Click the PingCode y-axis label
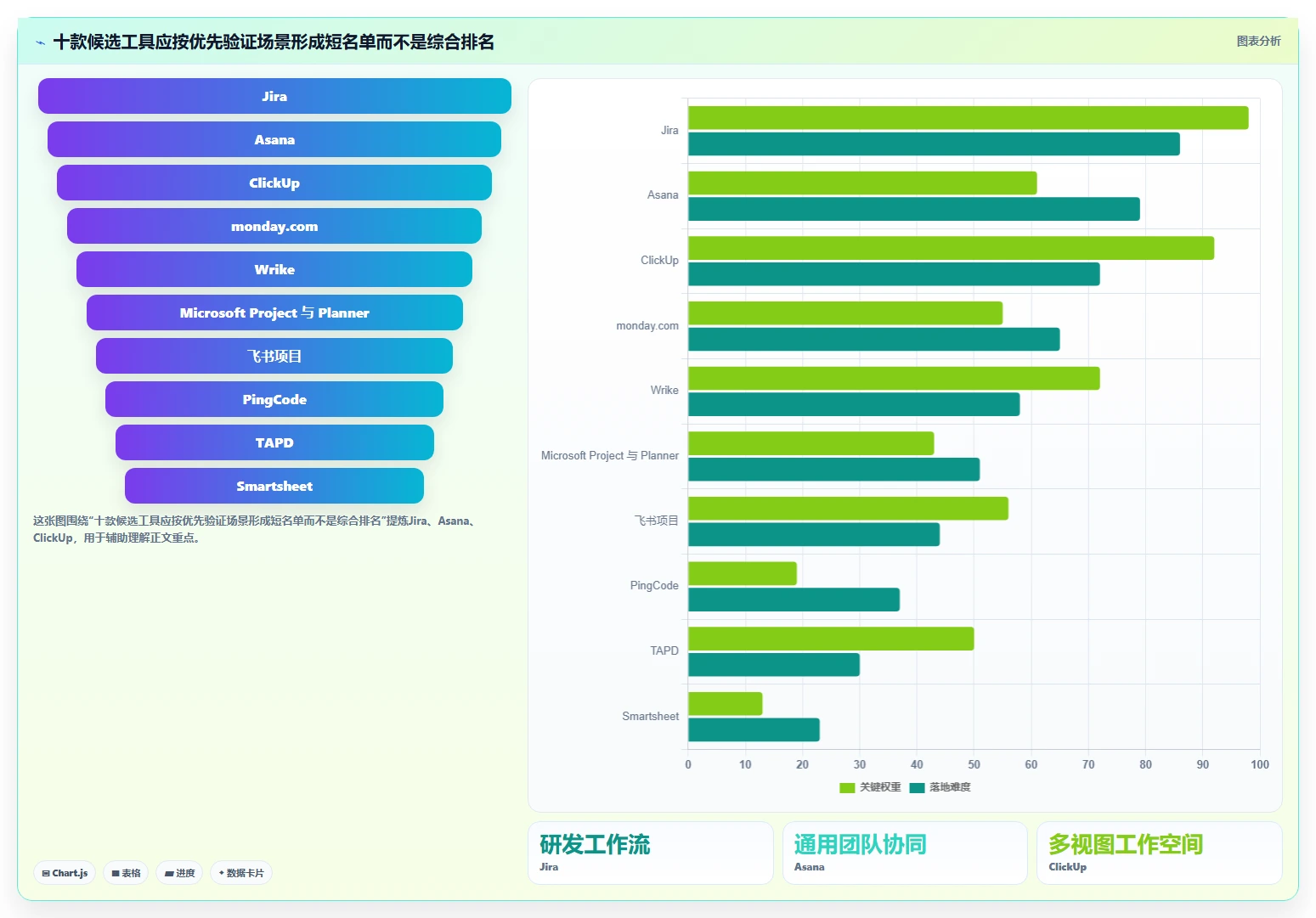 click(x=654, y=586)
